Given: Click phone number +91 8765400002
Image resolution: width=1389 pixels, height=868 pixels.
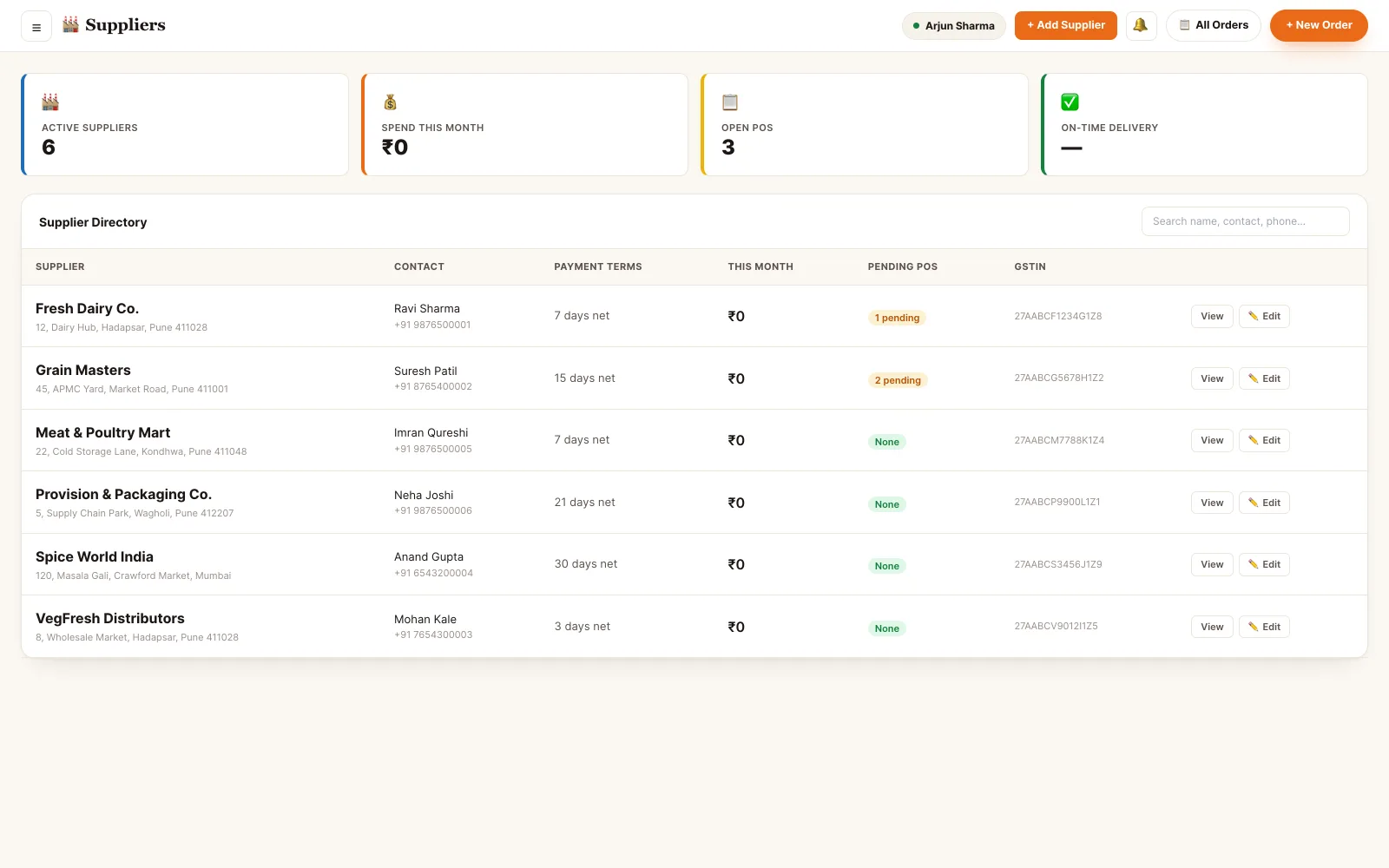Looking at the screenshot, I should click(x=433, y=386).
